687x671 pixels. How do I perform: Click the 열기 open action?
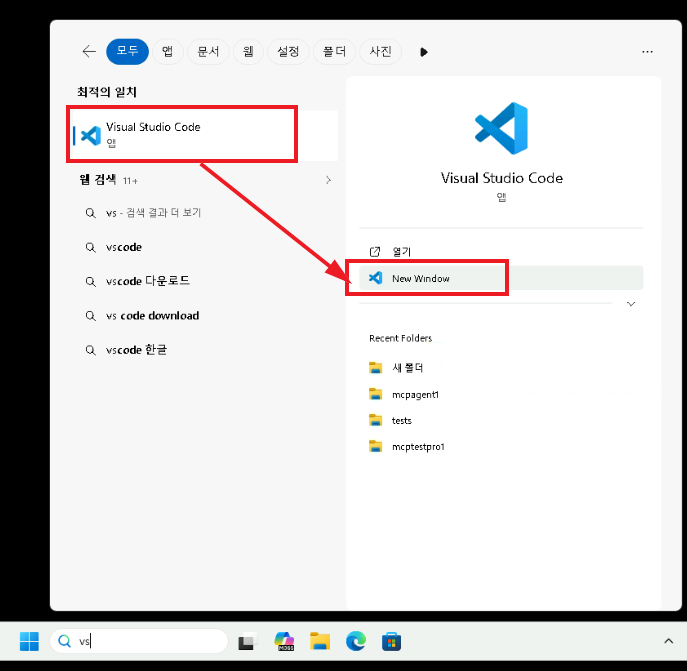[x=501, y=252]
